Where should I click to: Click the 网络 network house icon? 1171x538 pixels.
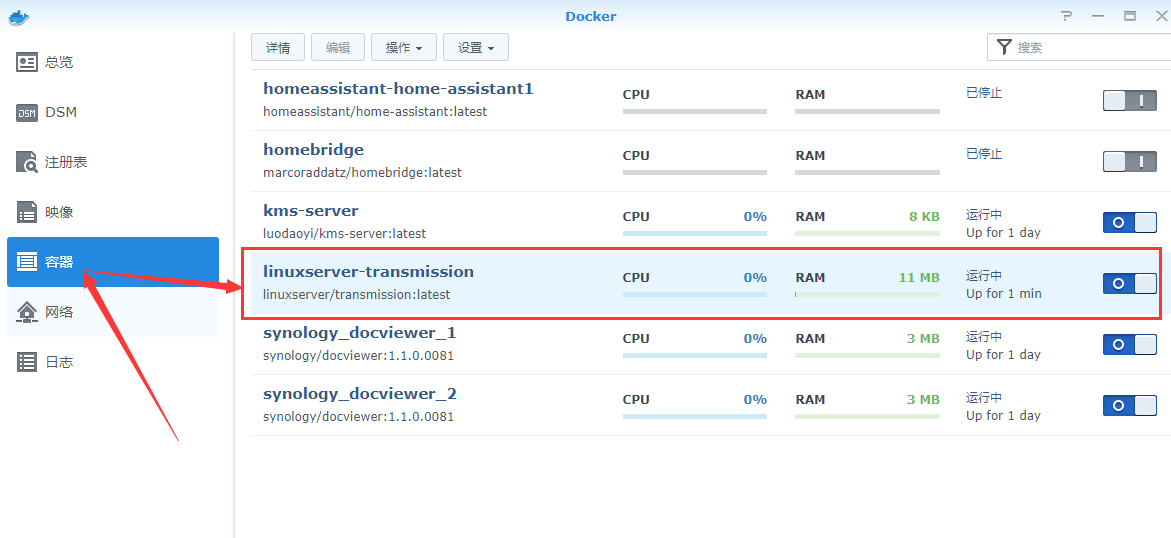click(x=27, y=312)
